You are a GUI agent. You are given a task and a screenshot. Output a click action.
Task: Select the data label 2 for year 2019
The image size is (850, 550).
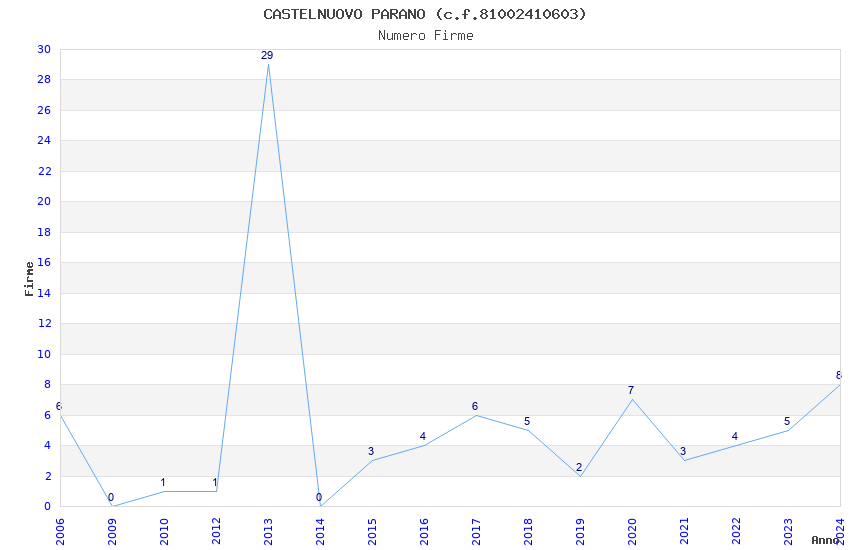579,467
